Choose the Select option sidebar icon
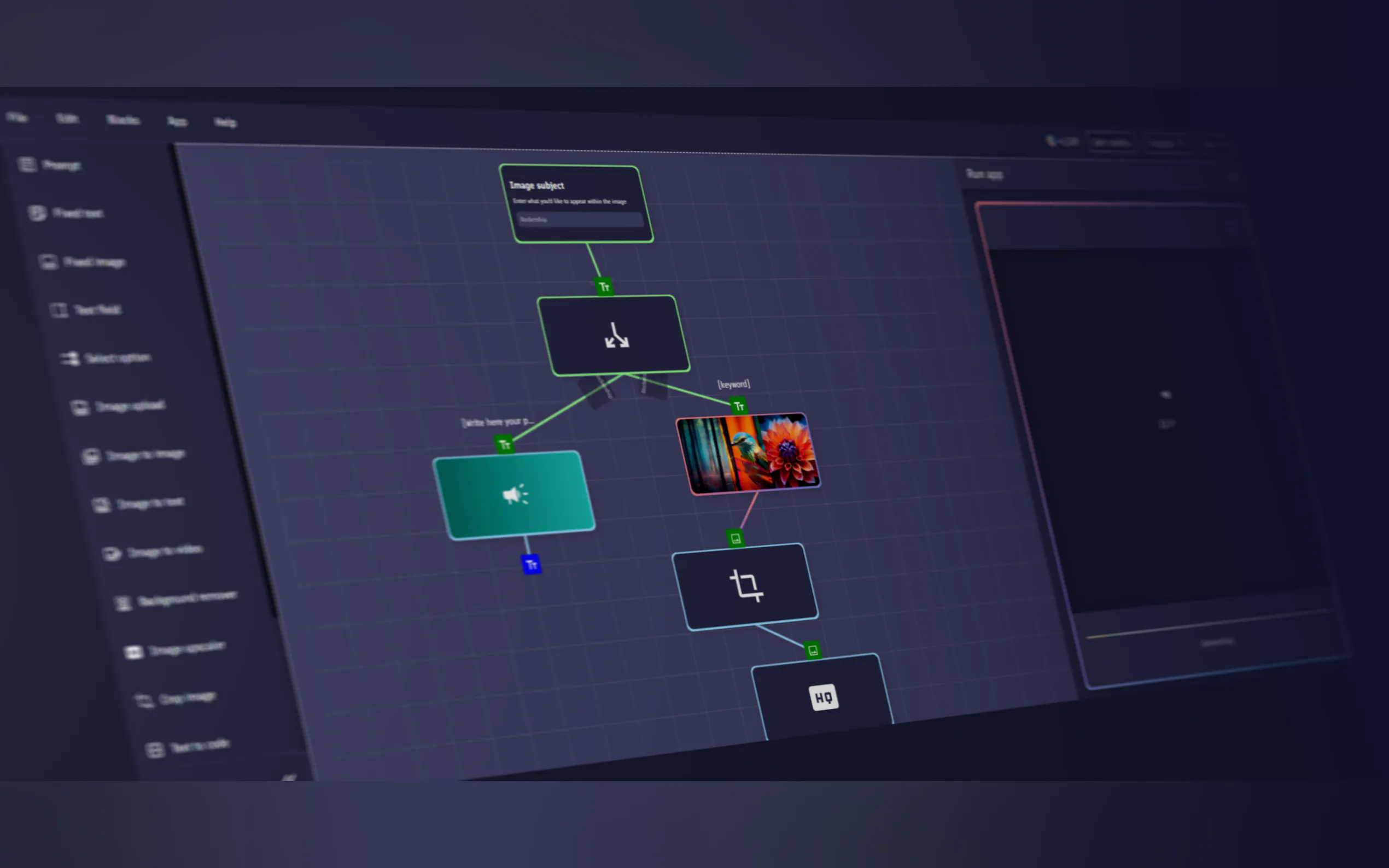The width and height of the screenshot is (1389, 868). (70, 358)
